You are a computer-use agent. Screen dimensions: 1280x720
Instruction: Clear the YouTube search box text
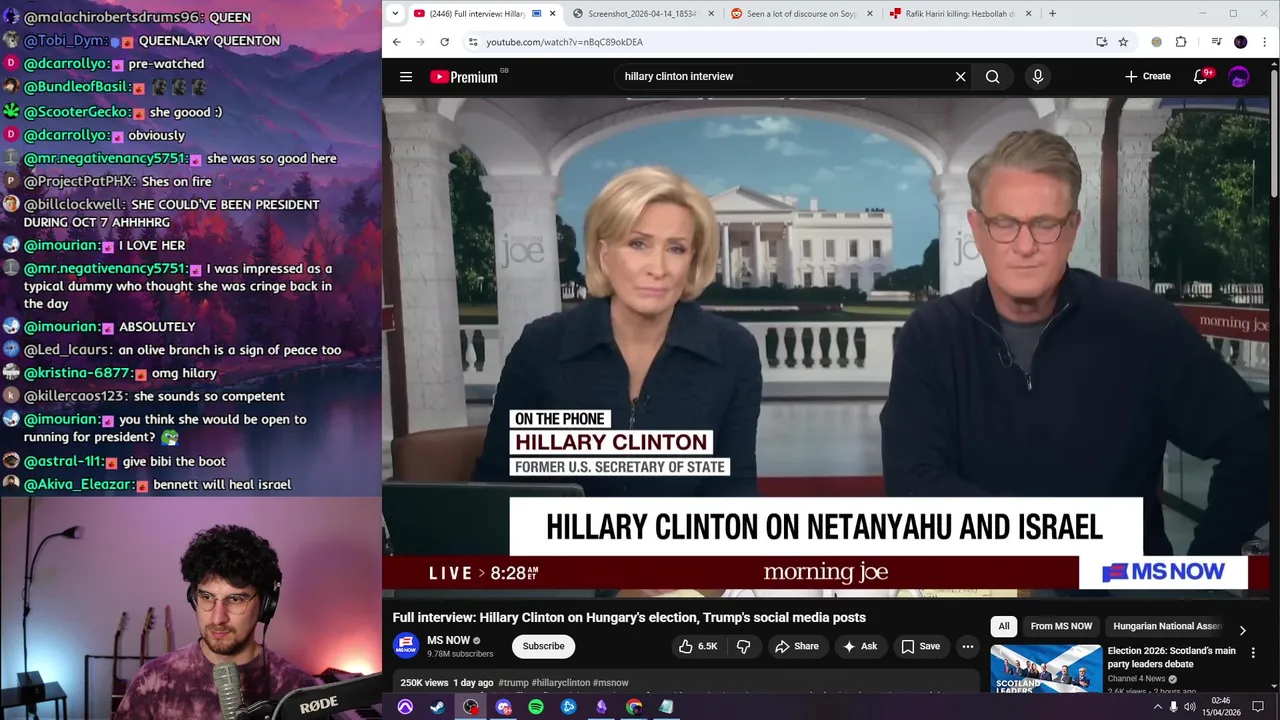point(960,76)
